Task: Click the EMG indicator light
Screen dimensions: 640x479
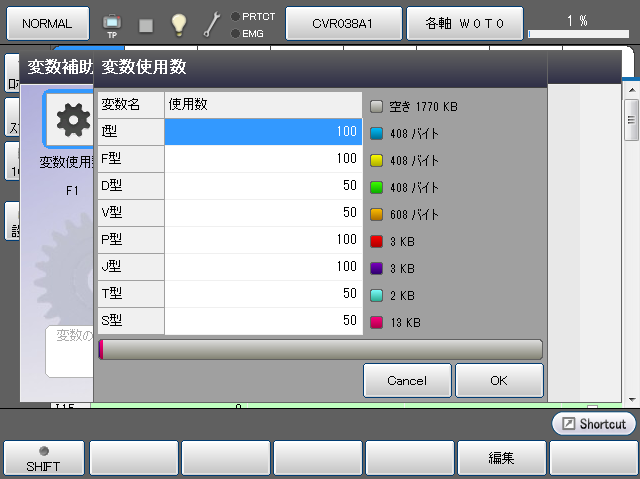Action: coord(235,33)
